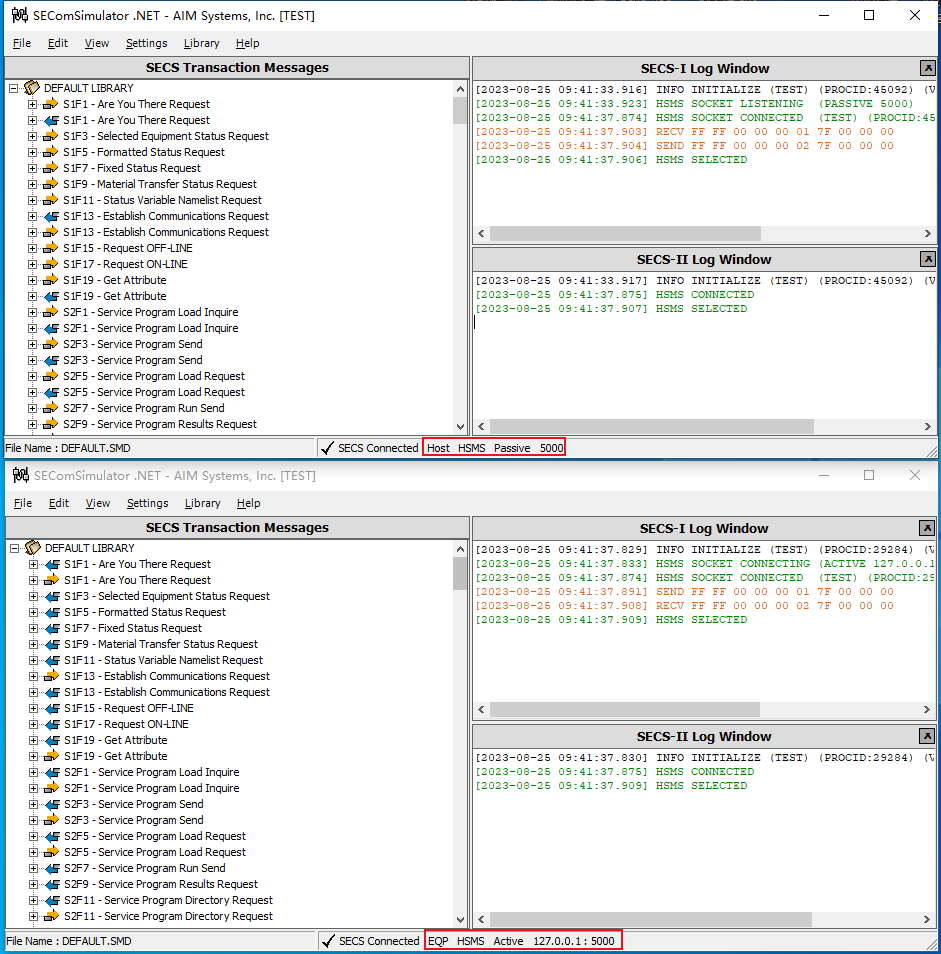Click the S1F17 arrow icon in EQP window
This screenshot has width=941, height=954.
pos(52,724)
